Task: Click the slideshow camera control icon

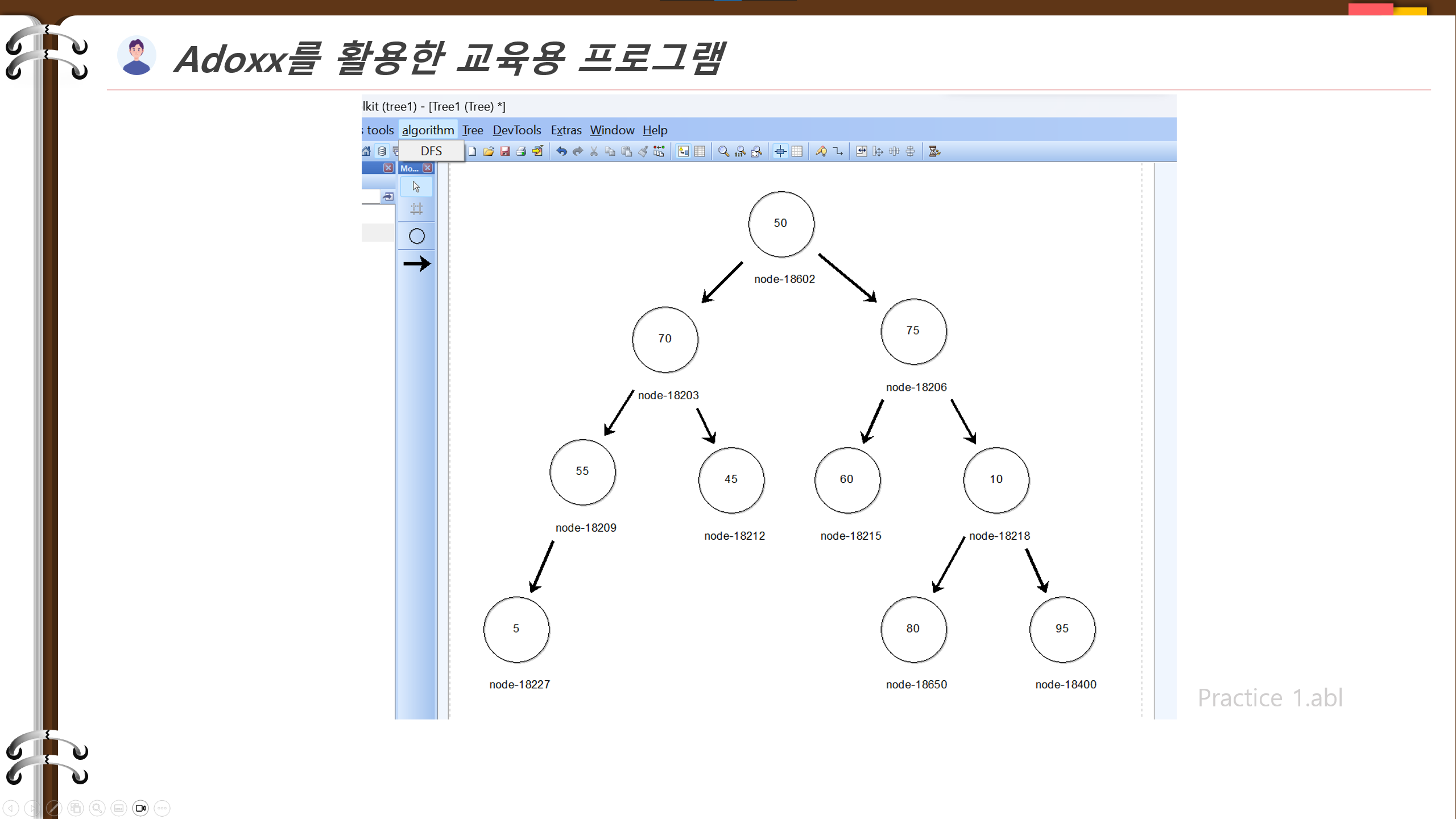Action: 140,808
